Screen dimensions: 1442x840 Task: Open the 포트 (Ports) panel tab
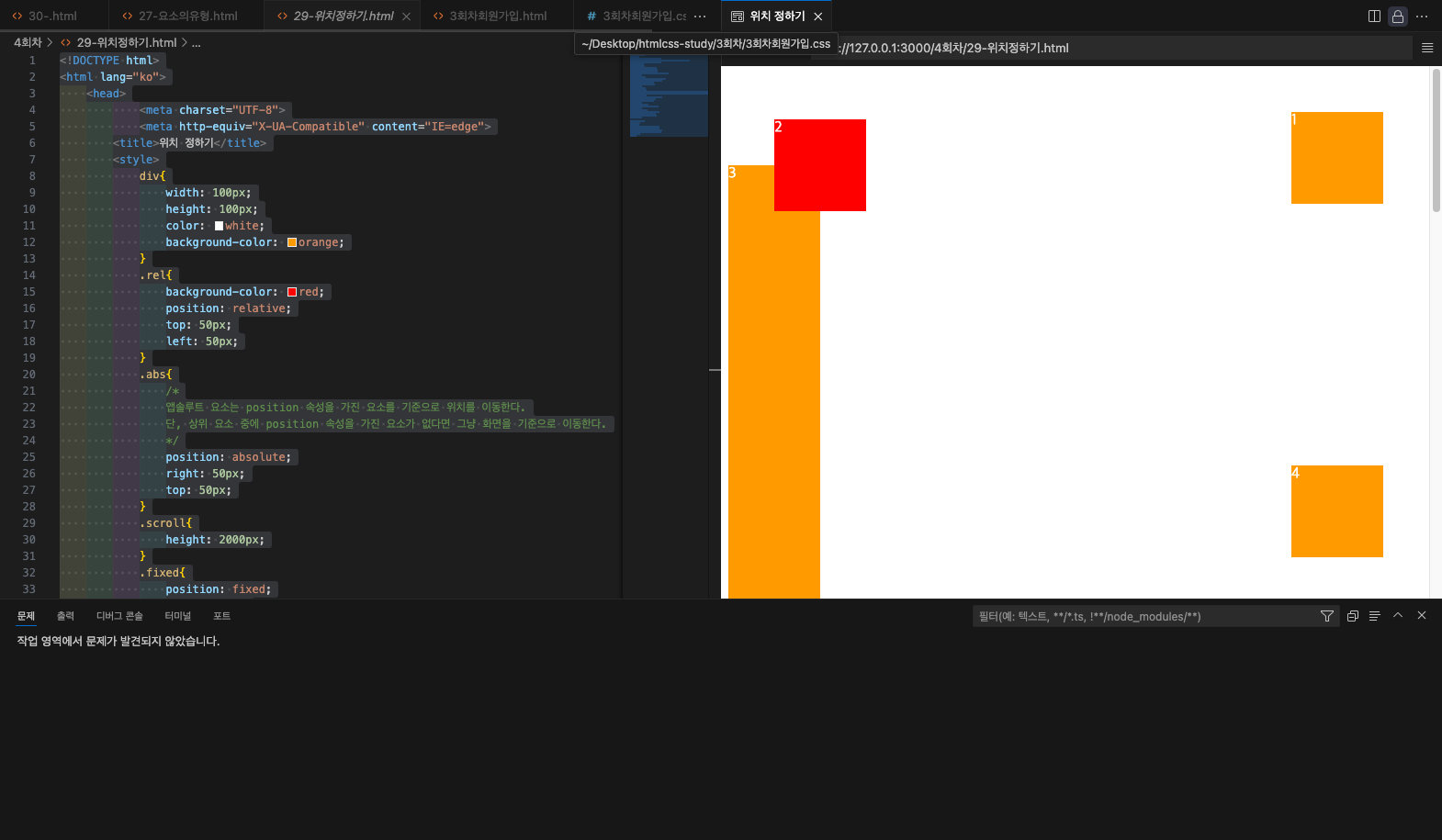click(221, 616)
